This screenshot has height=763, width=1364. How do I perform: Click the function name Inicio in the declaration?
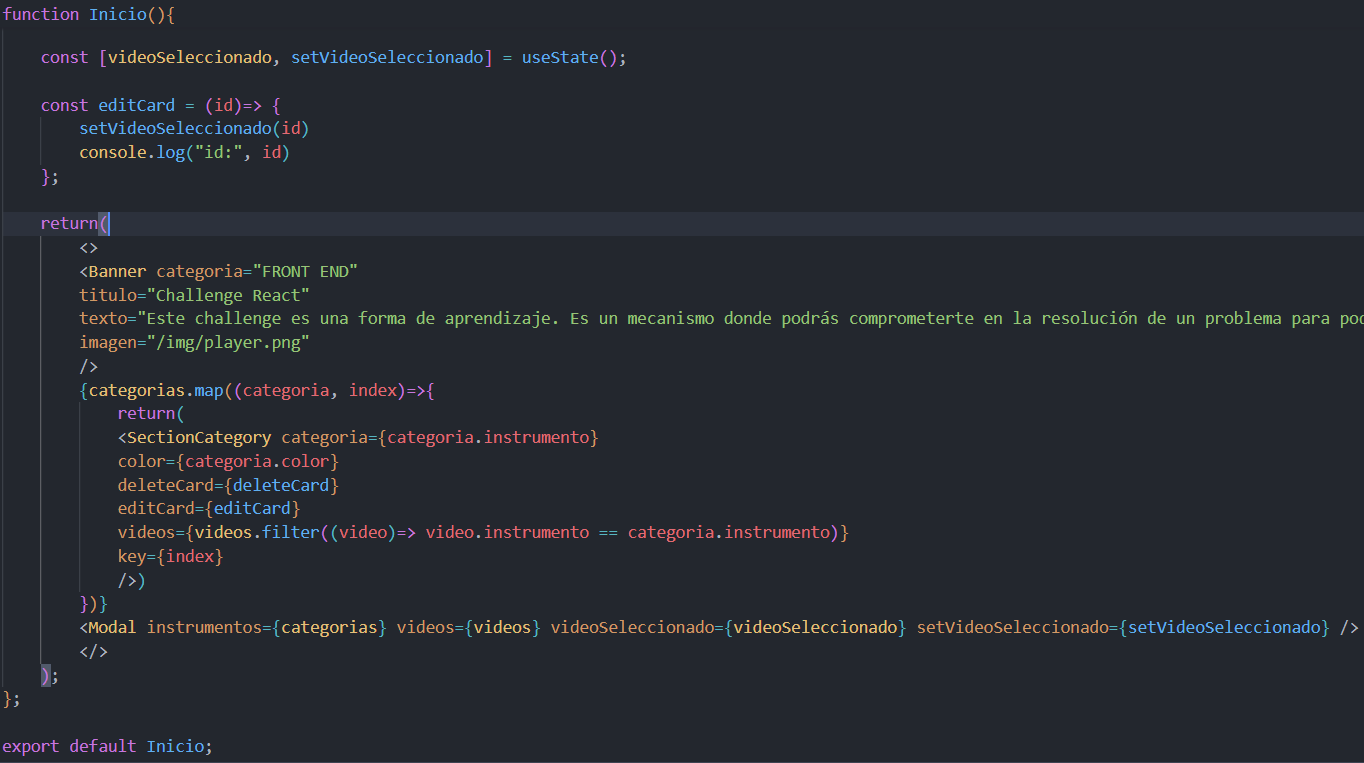click(117, 14)
